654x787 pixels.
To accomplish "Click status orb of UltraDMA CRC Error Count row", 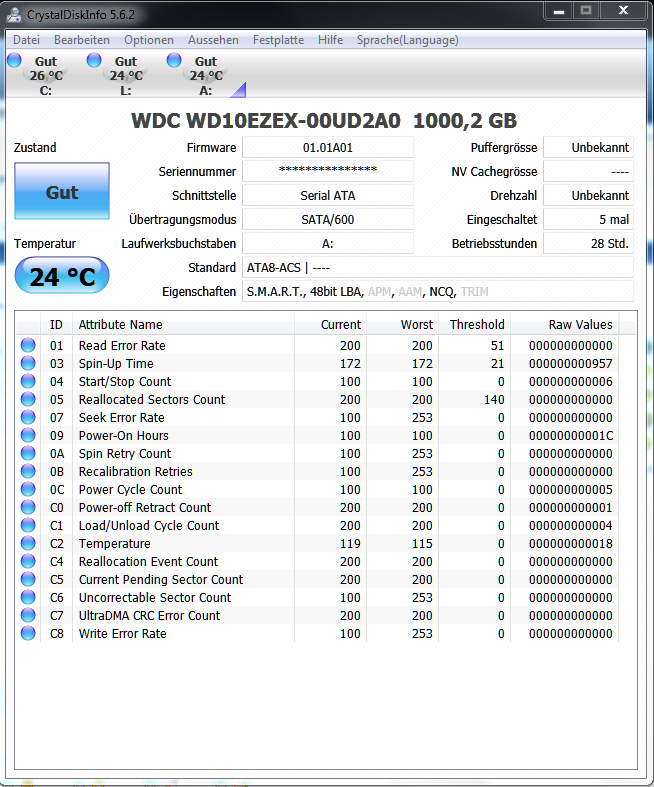I will point(28,615).
